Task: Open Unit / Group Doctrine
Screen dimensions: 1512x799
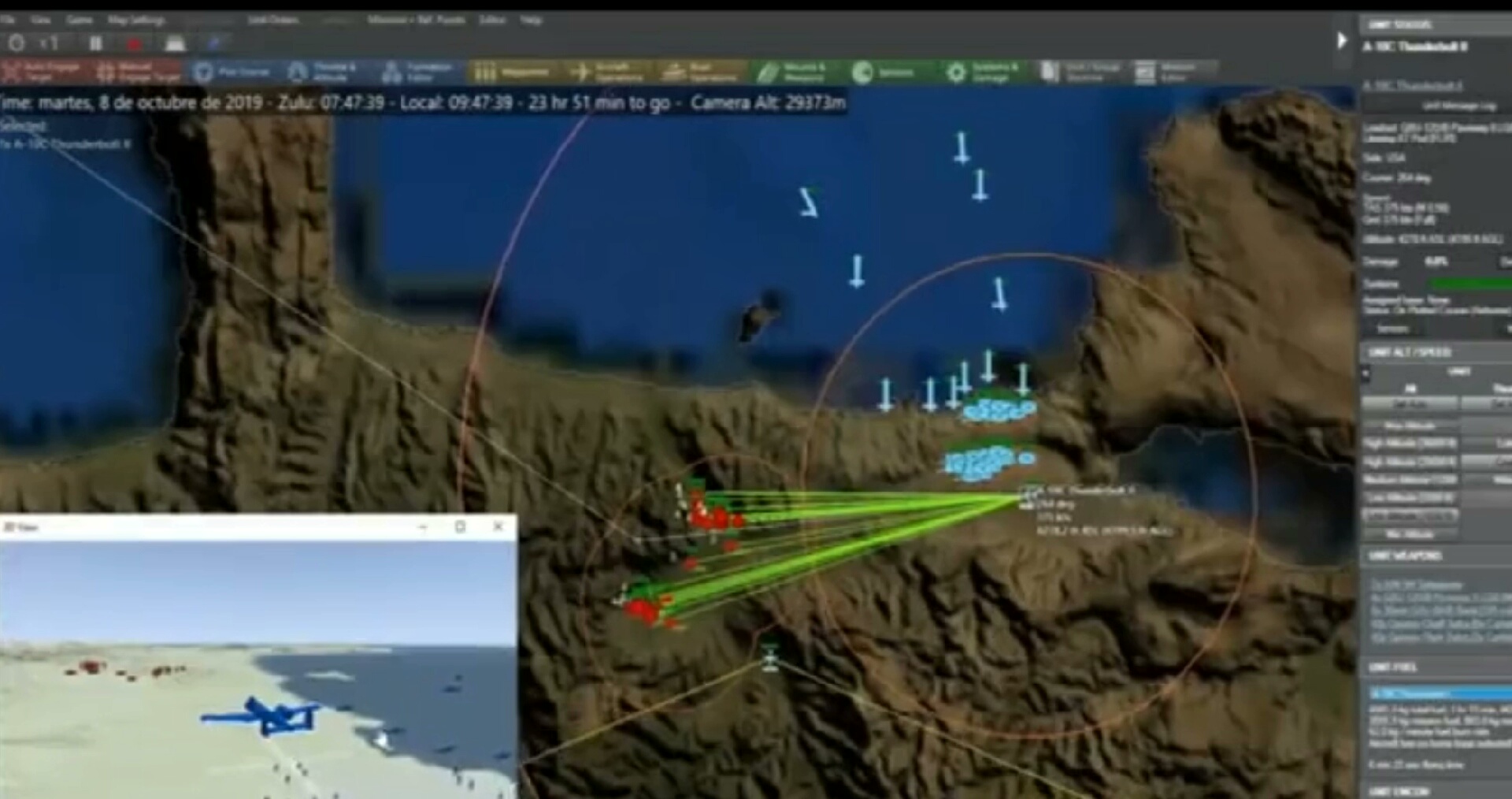Action: [1080, 72]
